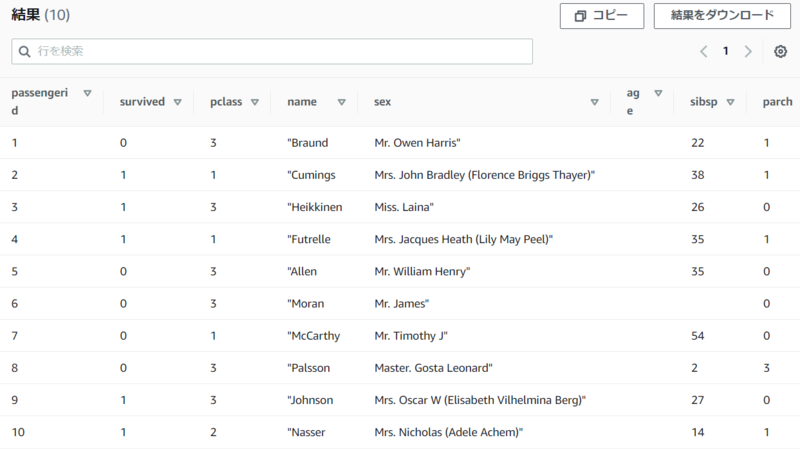This screenshot has height=449, width=800.
Task: Sort by age column arrow
Action: point(658,93)
